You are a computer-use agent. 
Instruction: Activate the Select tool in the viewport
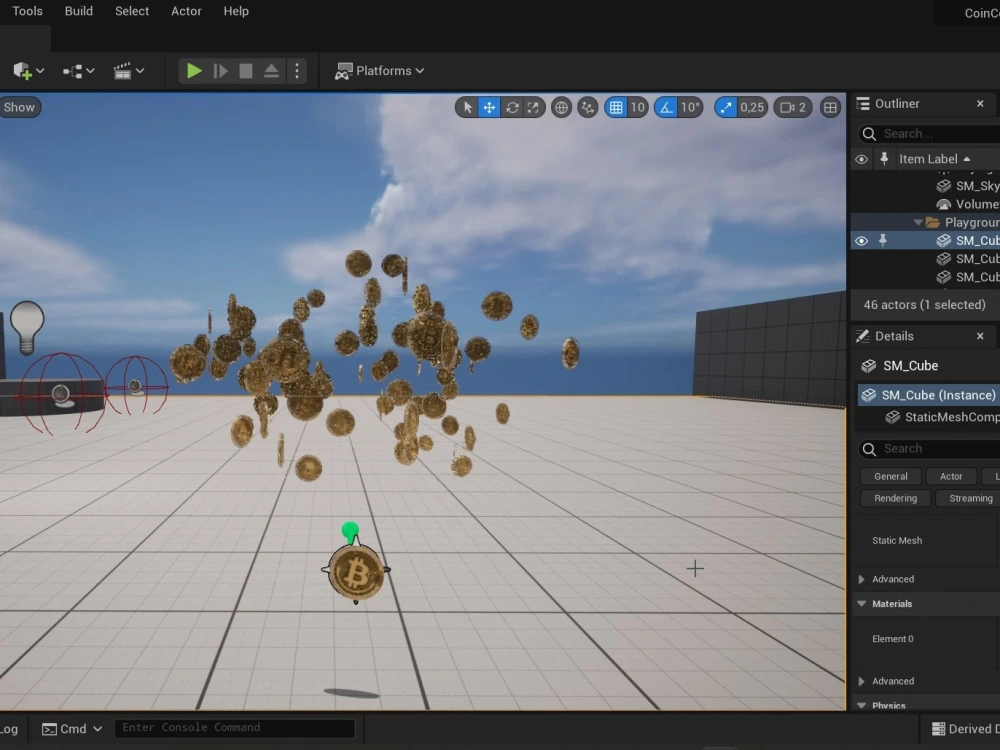(x=467, y=107)
